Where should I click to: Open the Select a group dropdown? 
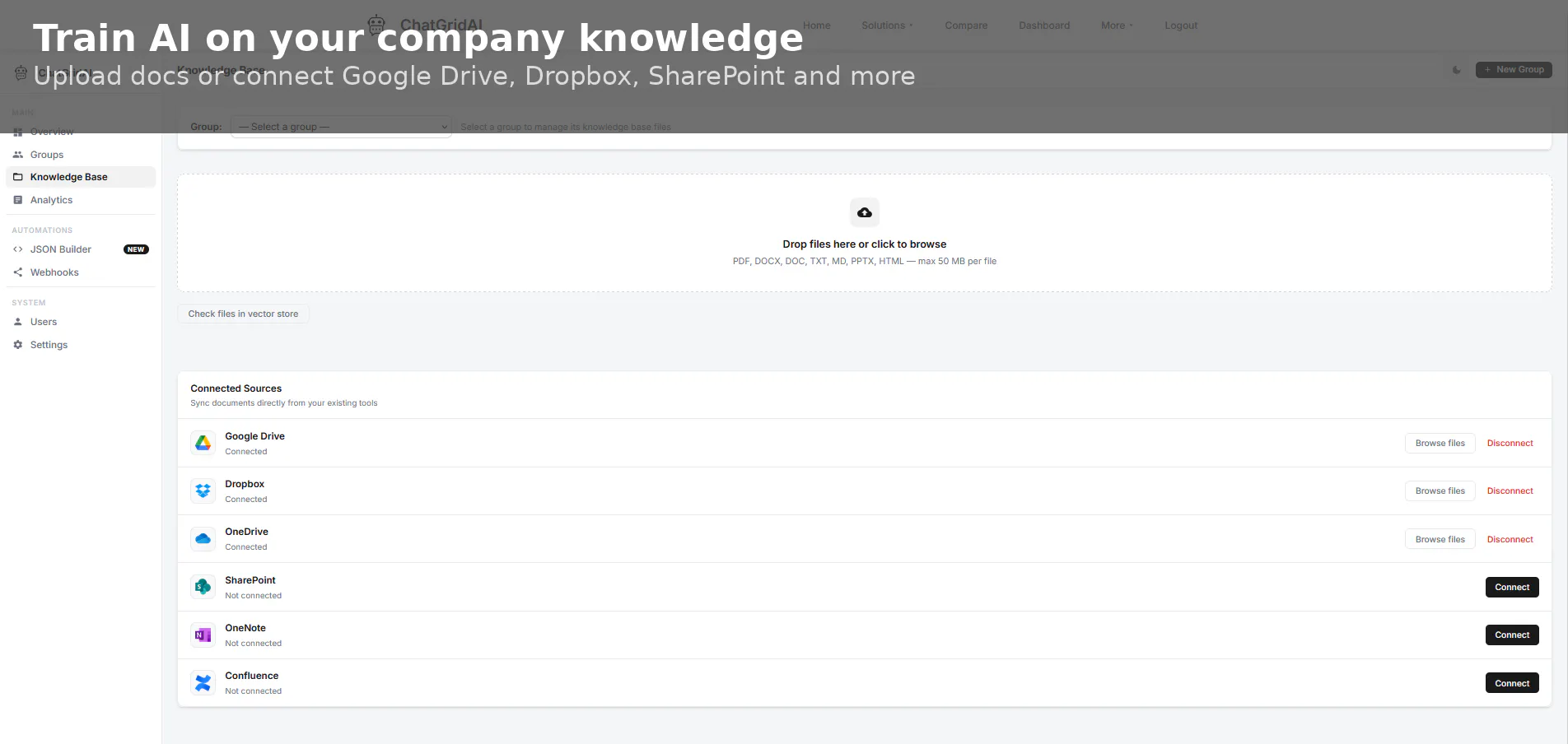(341, 127)
